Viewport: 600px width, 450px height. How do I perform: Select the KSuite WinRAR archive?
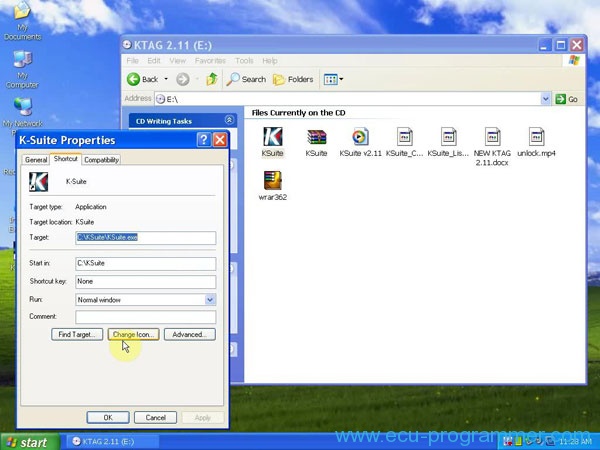tap(316, 137)
